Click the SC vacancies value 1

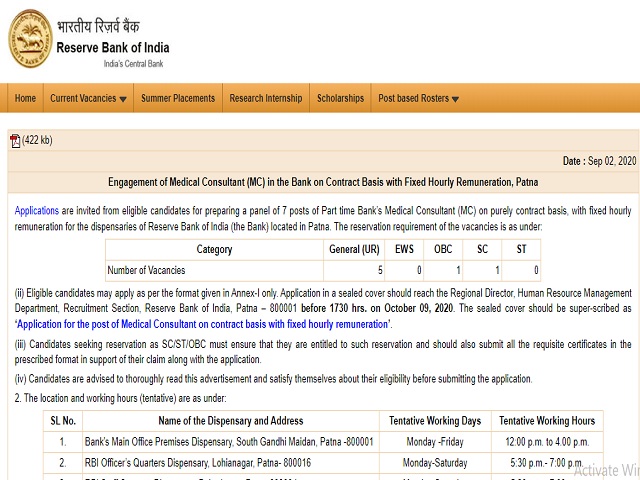click(497, 270)
